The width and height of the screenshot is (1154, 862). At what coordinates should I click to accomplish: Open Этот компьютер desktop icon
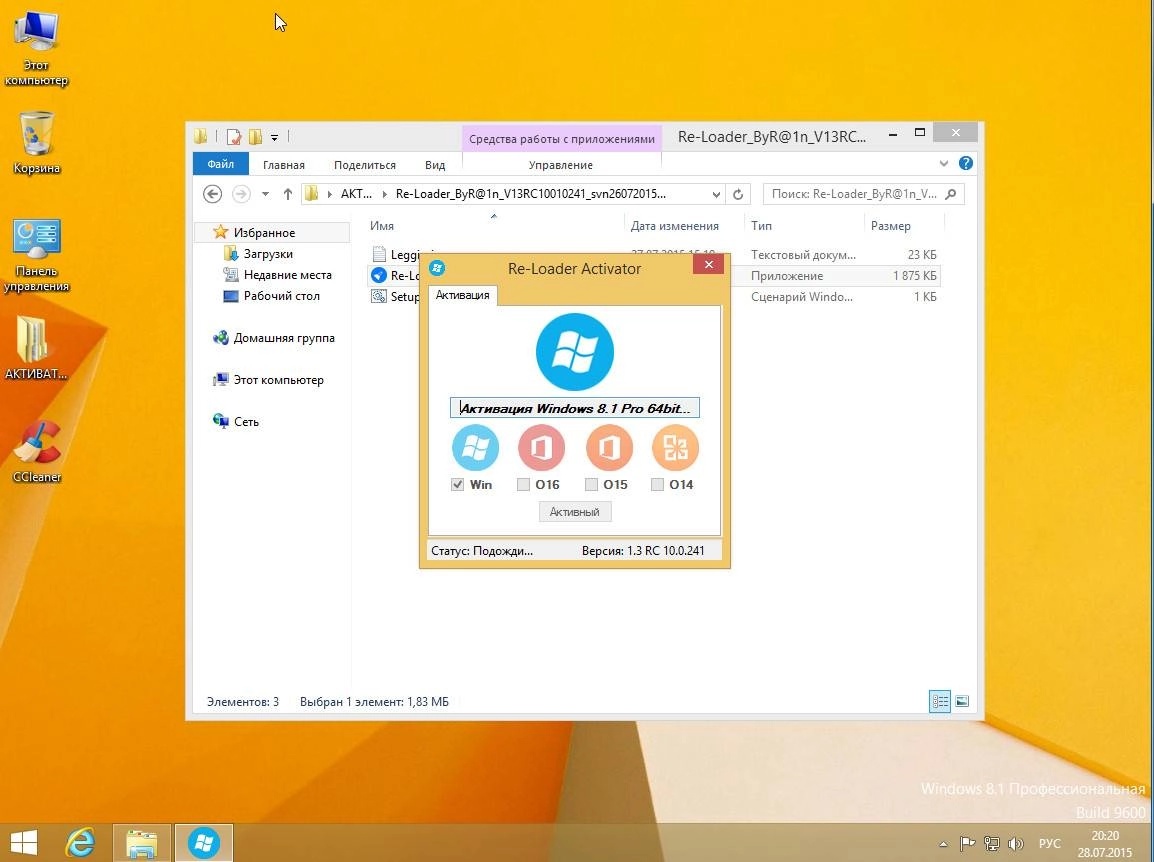click(x=36, y=49)
